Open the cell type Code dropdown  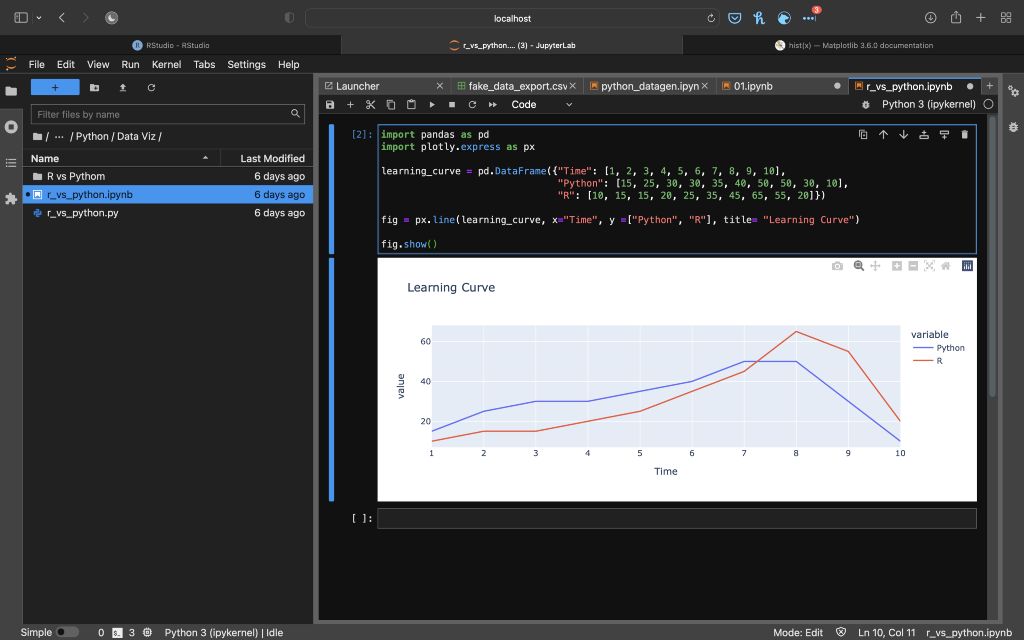pyautogui.click(x=541, y=104)
